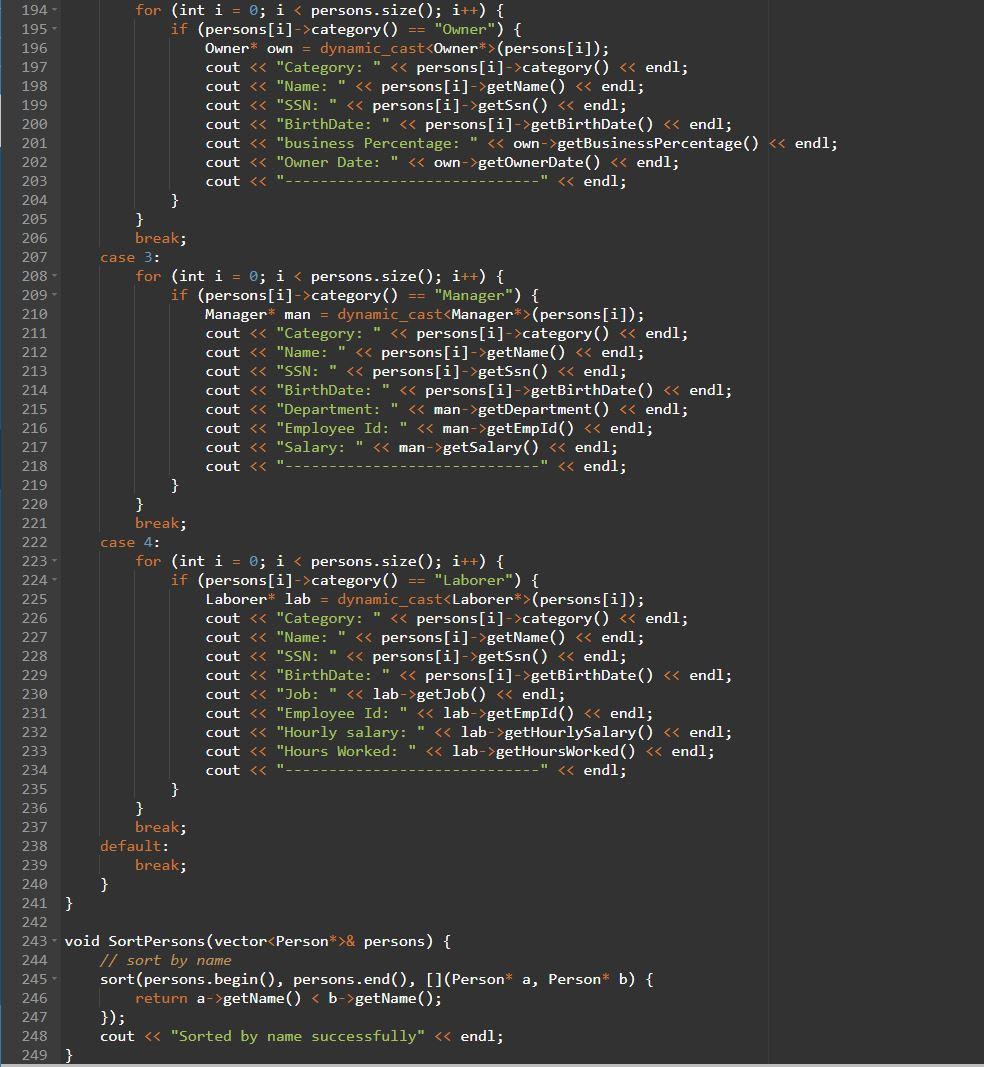Click line number 207 in the gutter
The height and width of the screenshot is (1067, 984).
[35, 257]
